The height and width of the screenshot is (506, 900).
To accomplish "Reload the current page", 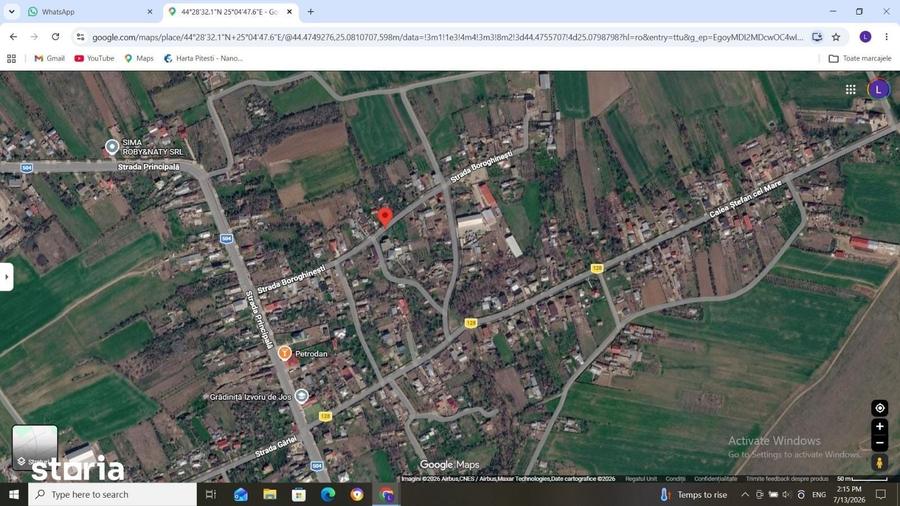I will coord(55,37).
